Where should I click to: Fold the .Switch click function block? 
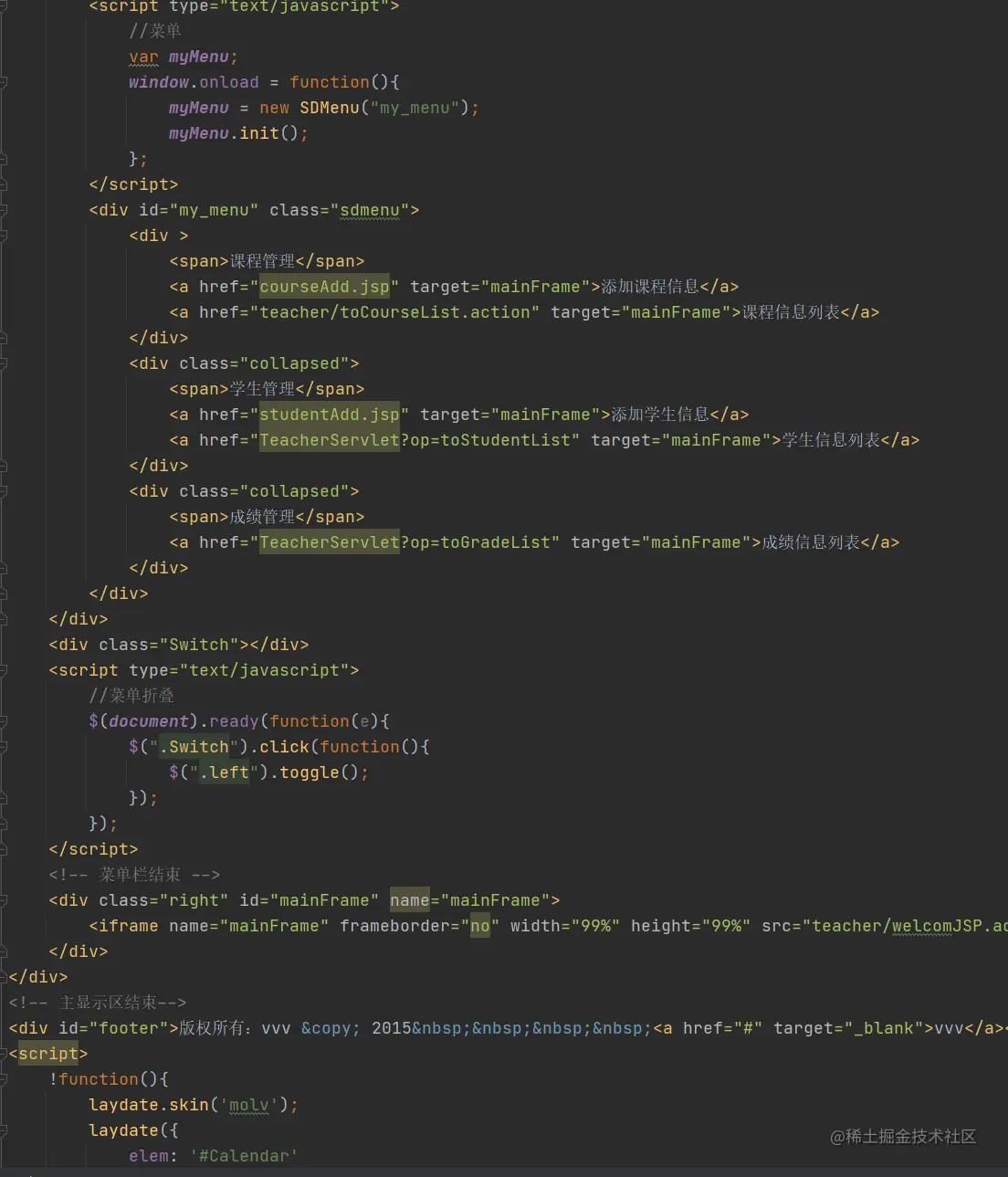4,747
